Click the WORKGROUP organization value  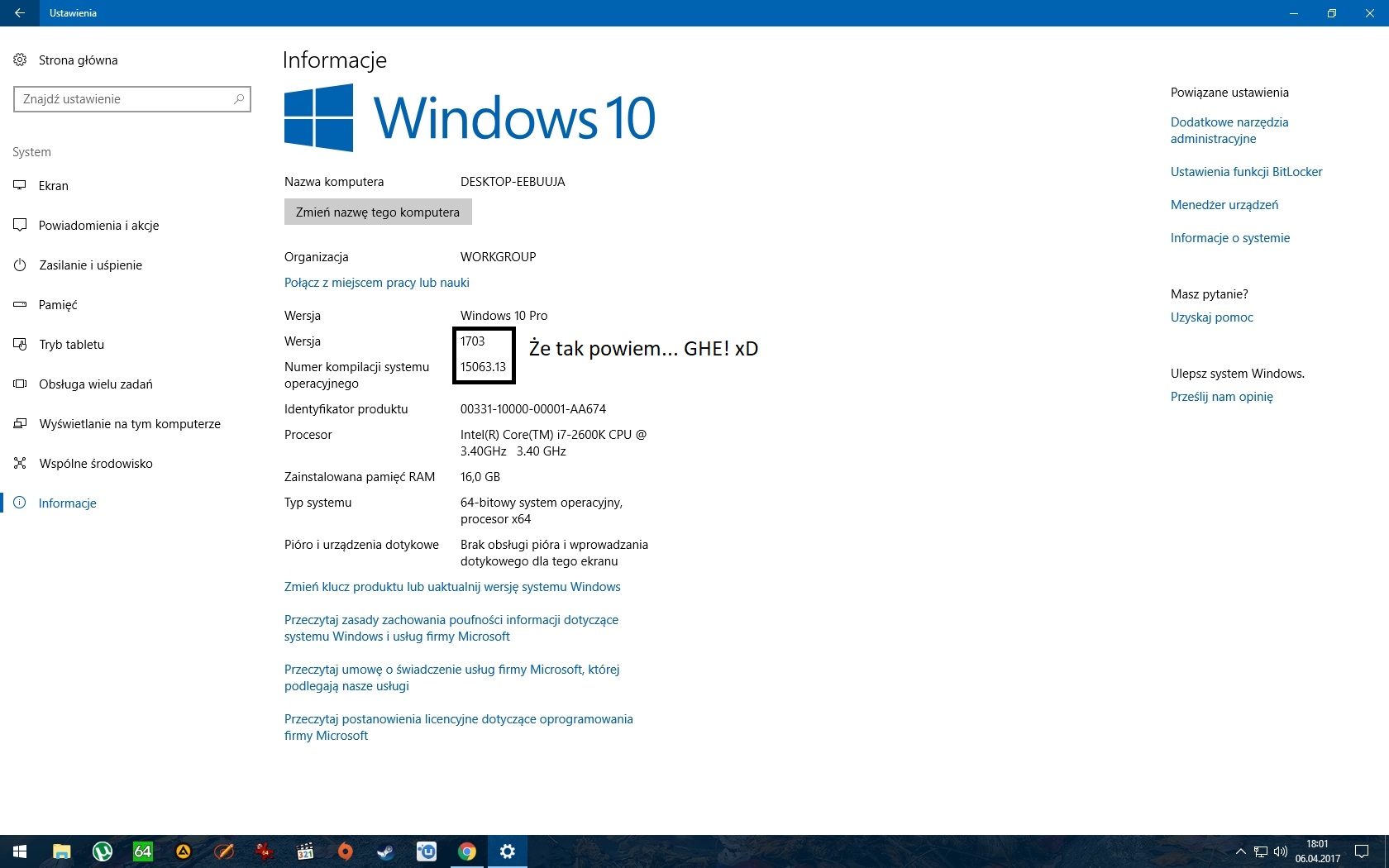(499, 257)
